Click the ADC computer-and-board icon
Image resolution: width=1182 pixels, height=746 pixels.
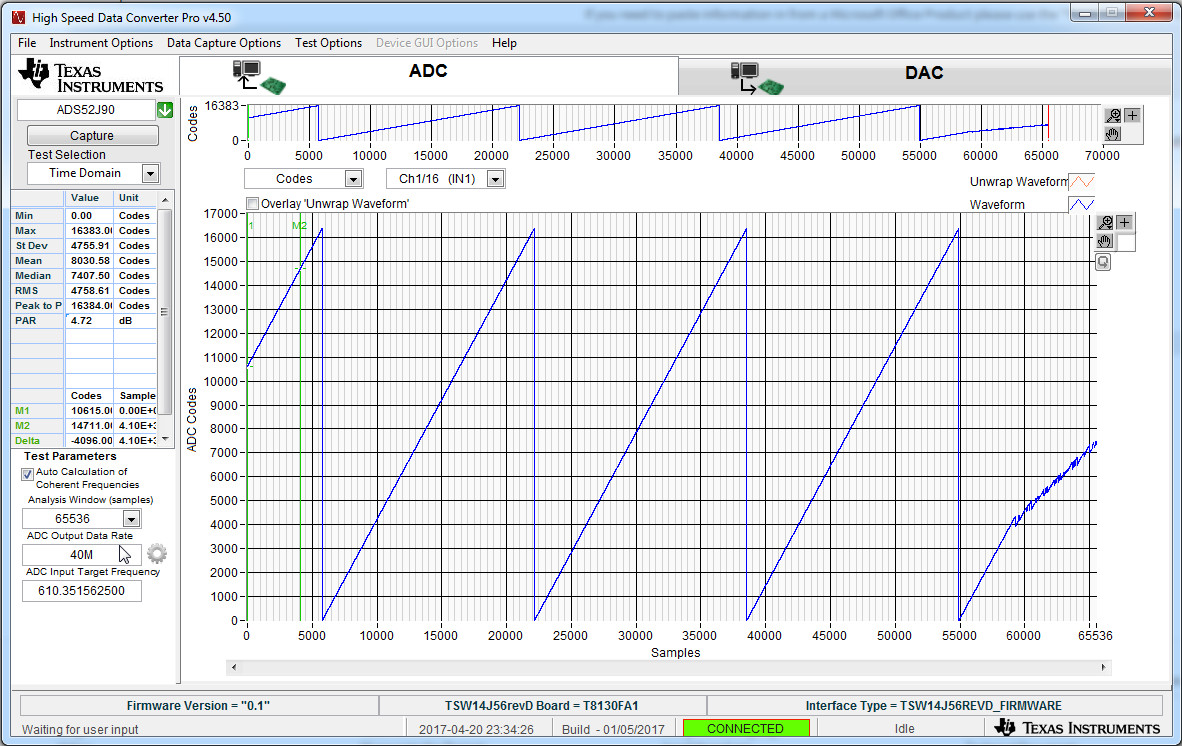coord(259,77)
